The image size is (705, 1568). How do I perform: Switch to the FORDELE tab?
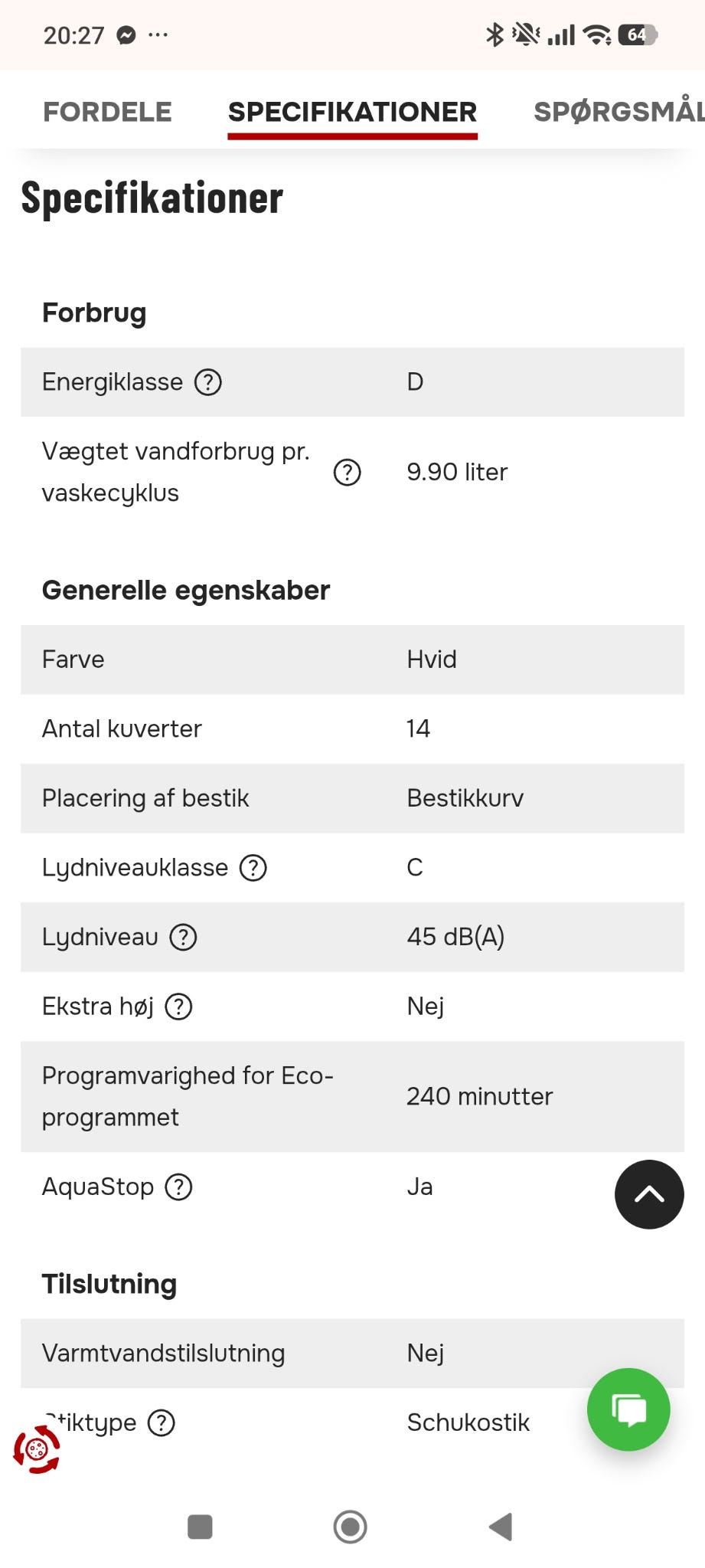(107, 112)
